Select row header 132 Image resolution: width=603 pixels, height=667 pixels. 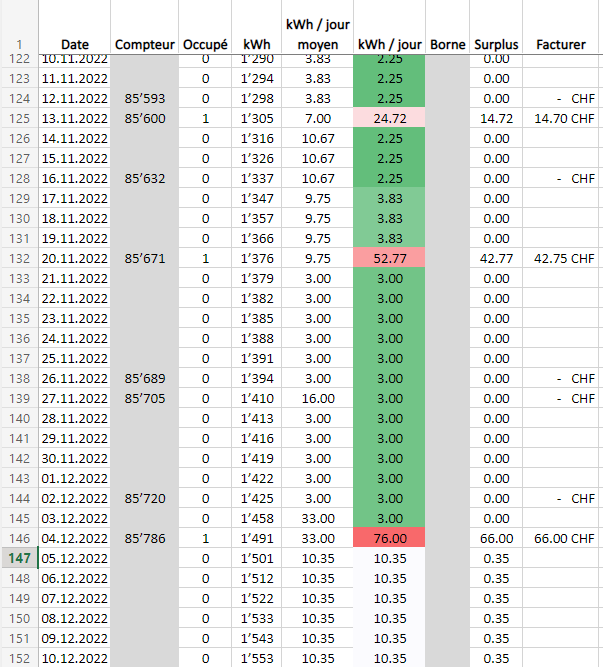click(x=19, y=258)
